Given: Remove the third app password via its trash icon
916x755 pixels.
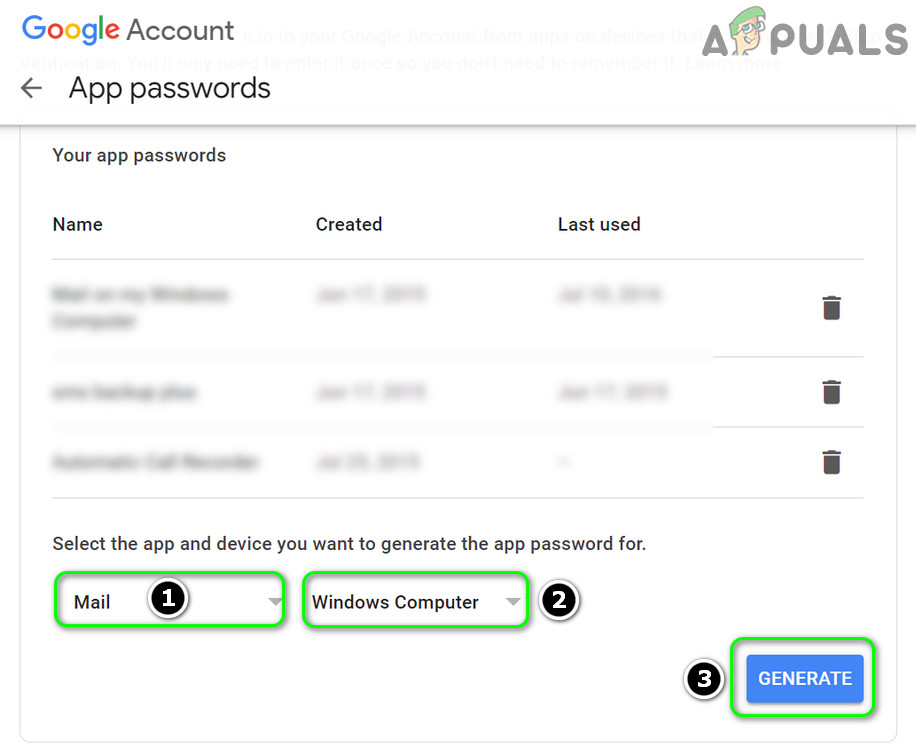Looking at the screenshot, I should click(831, 462).
